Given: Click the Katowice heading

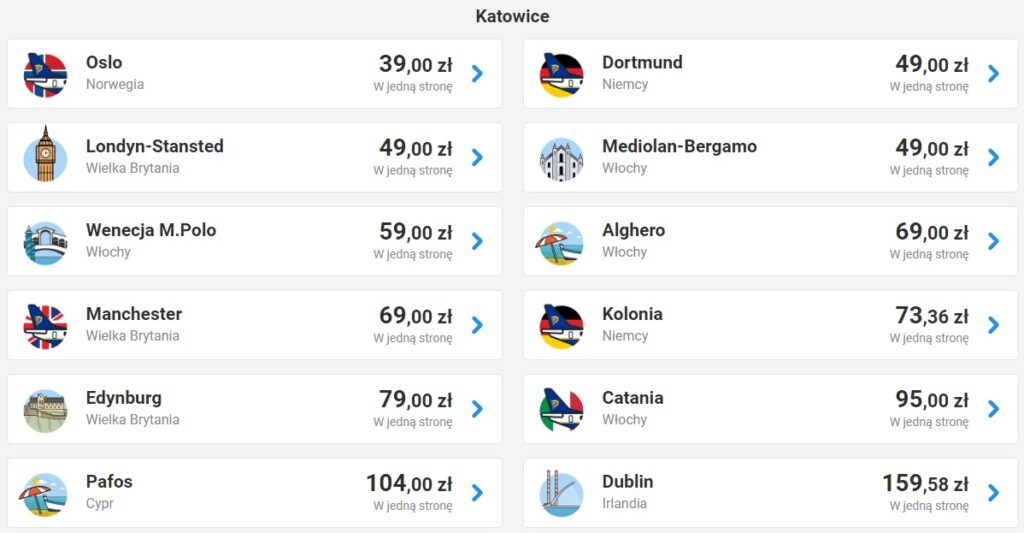Looking at the screenshot, I should click(x=512, y=16).
